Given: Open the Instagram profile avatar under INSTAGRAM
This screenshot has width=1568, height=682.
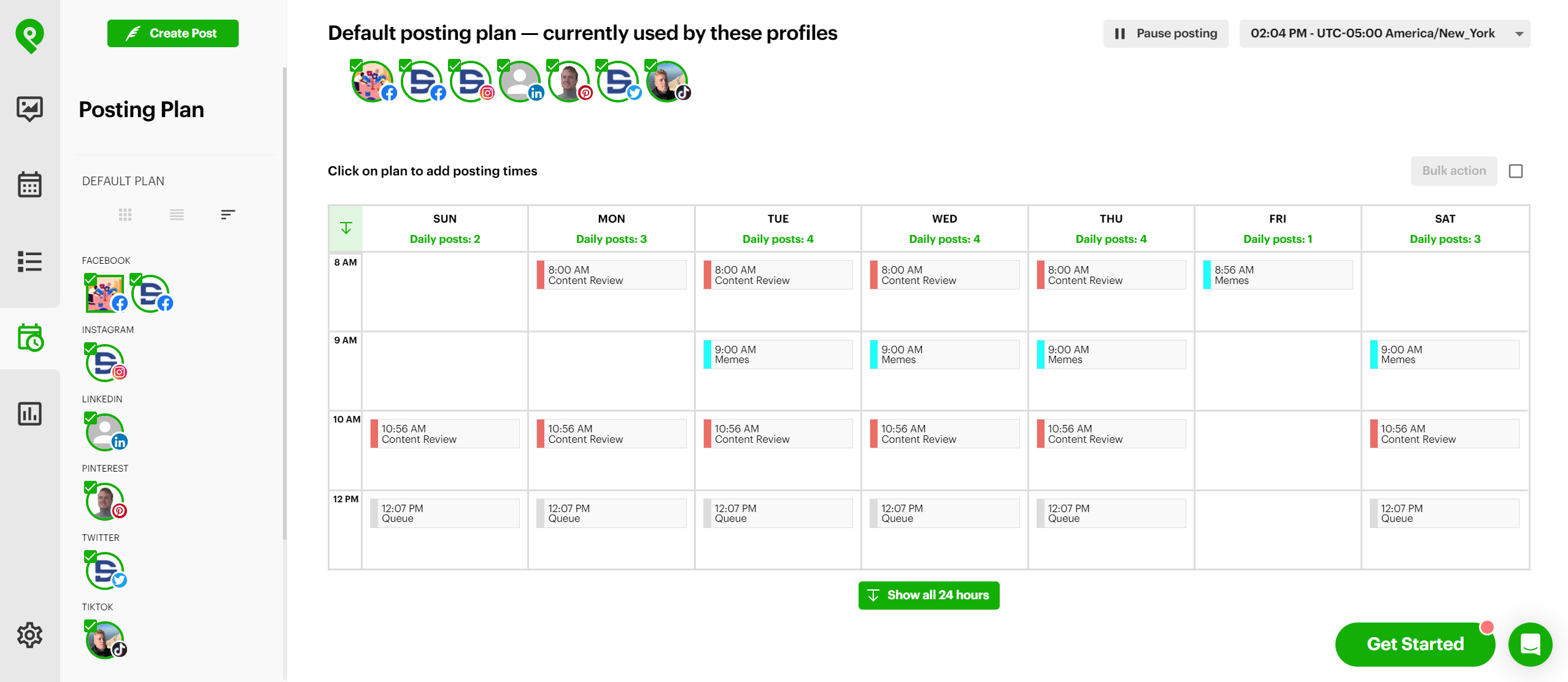Looking at the screenshot, I should (x=104, y=362).
